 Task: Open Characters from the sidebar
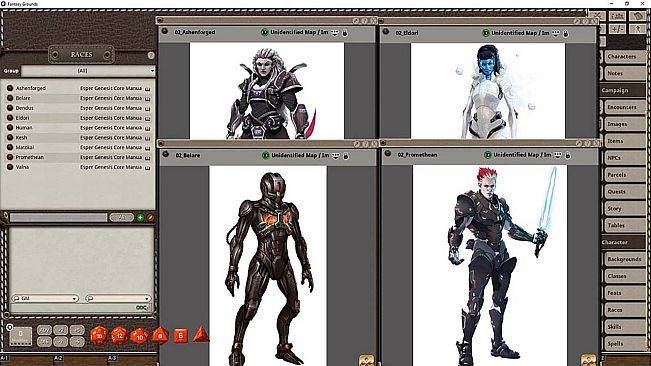point(624,56)
